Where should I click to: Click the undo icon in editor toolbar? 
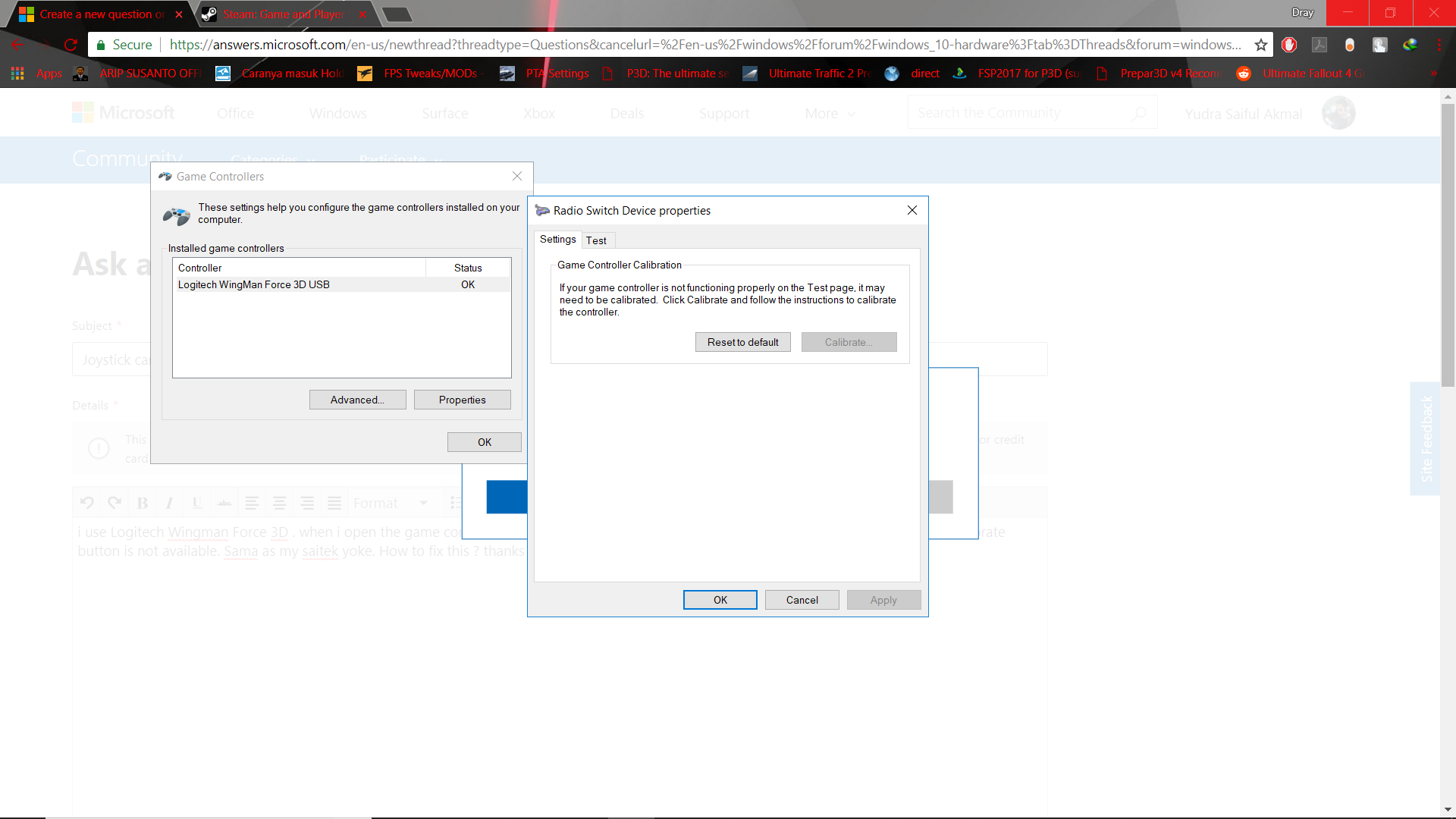point(86,503)
